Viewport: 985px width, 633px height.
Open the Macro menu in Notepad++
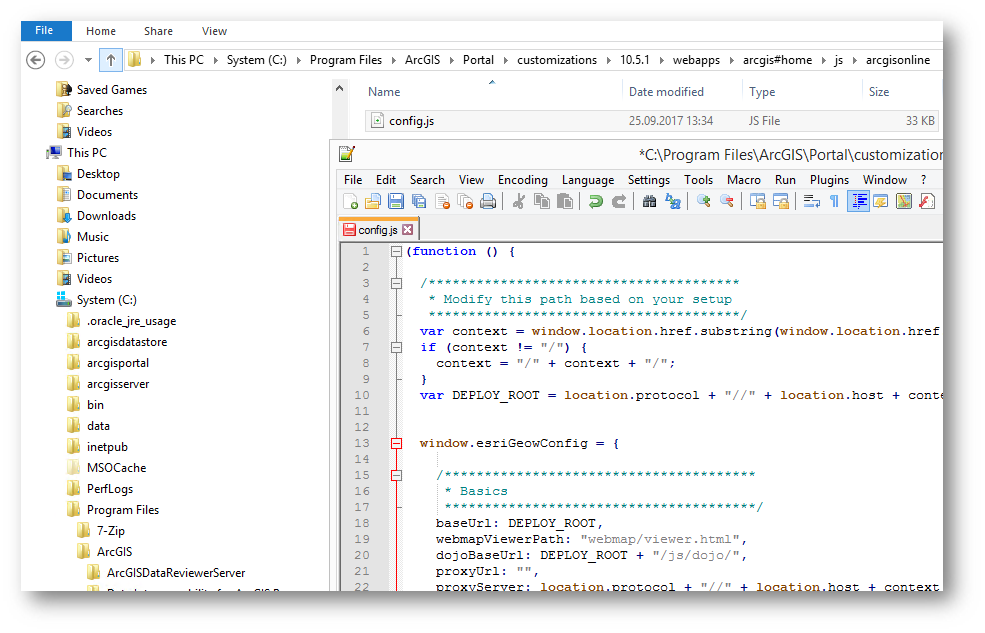(x=744, y=180)
